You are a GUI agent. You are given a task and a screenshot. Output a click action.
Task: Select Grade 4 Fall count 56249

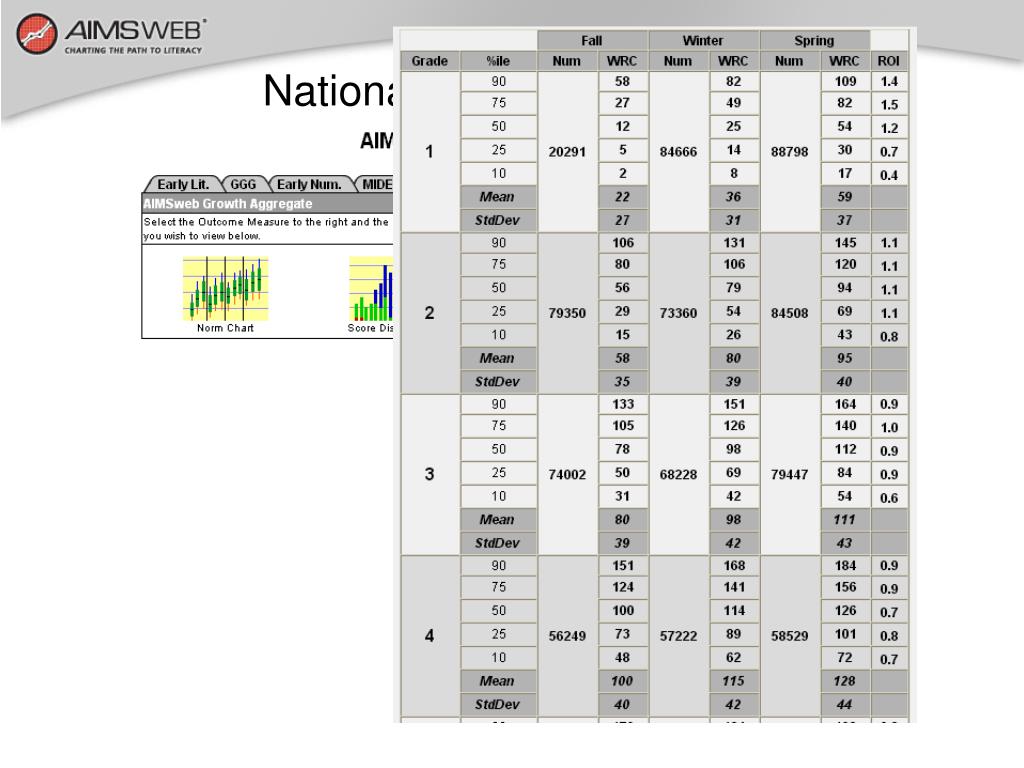click(567, 635)
